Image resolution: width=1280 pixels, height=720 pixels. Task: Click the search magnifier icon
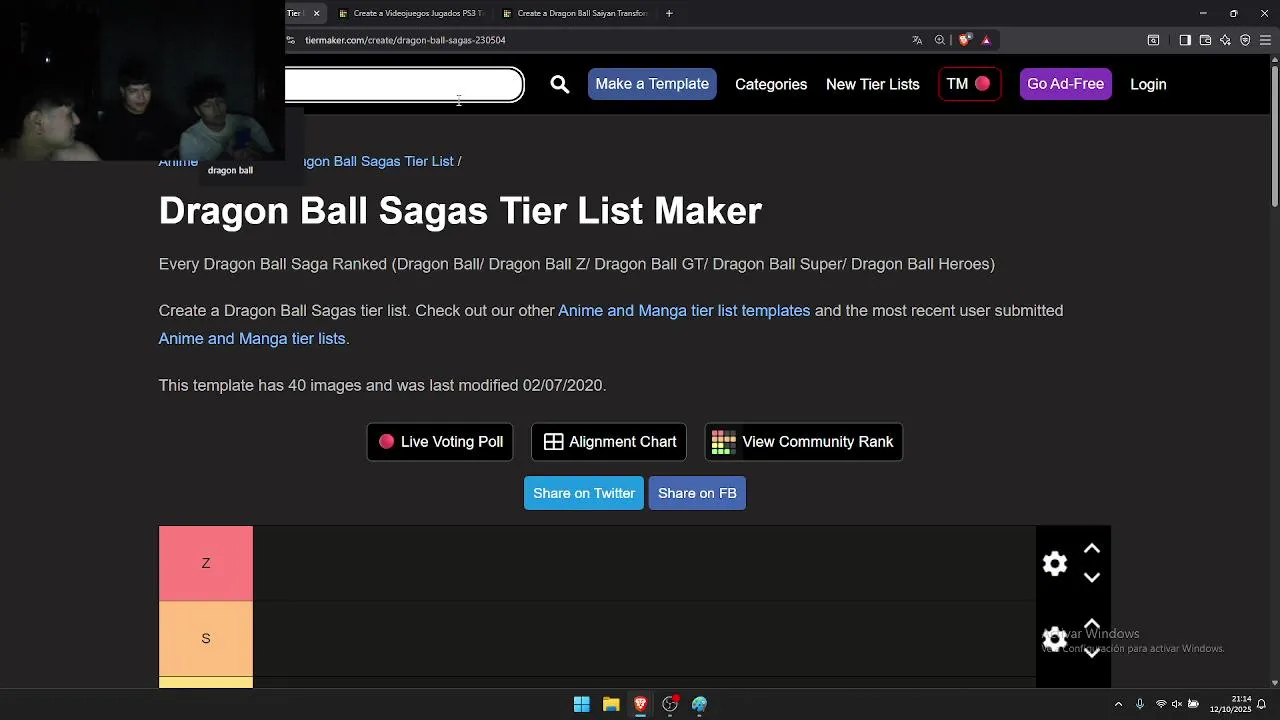pyautogui.click(x=560, y=85)
